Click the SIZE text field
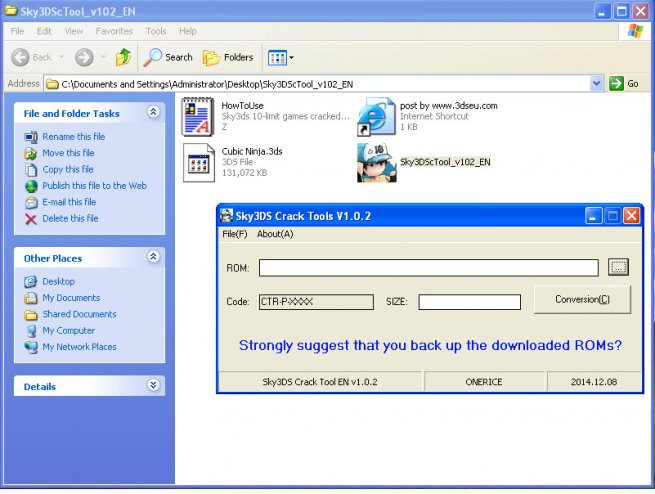Viewport: 655px width, 494px height. pyautogui.click(x=469, y=302)
